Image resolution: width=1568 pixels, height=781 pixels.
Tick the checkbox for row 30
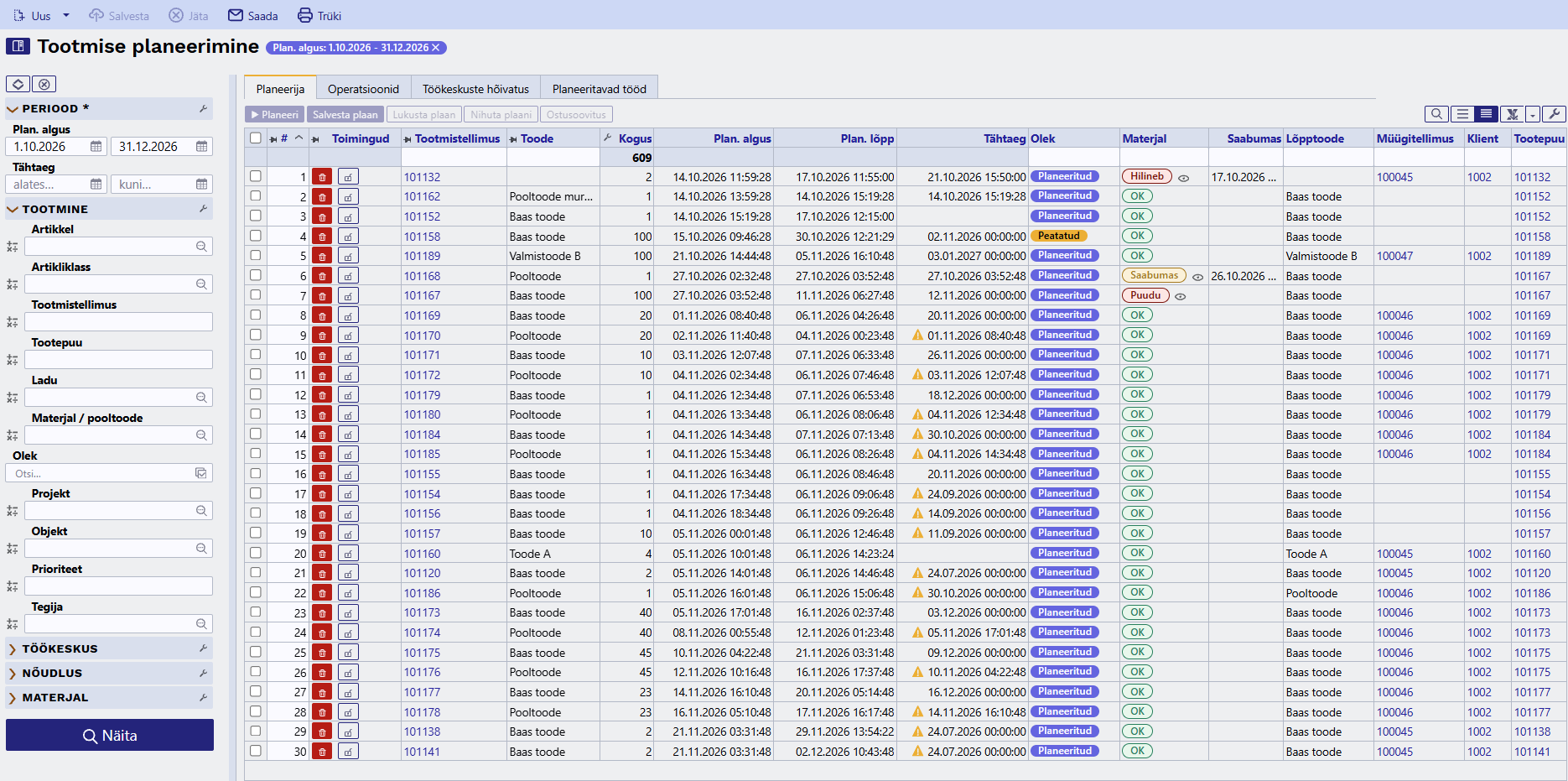coord(256,751)
